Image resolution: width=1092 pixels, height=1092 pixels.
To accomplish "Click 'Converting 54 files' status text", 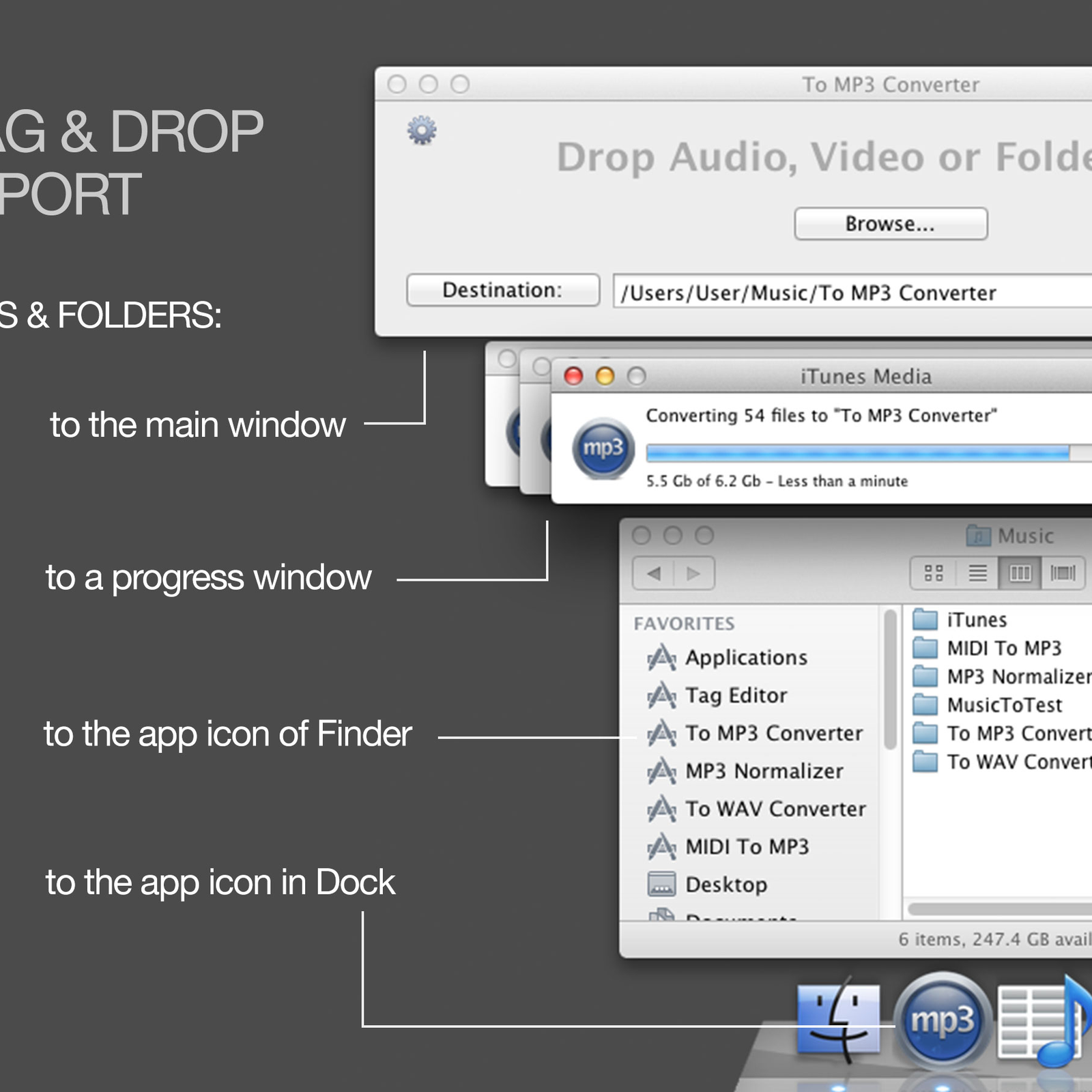I will 821,416.
